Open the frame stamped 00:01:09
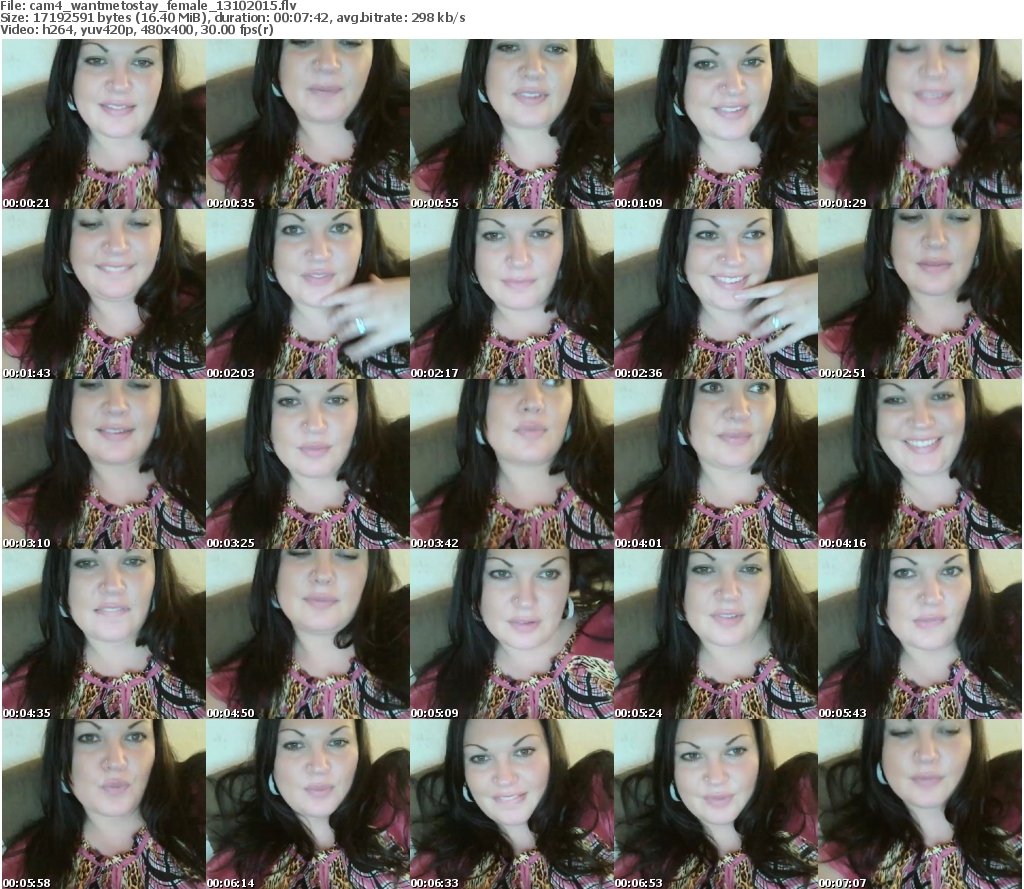This screenshot has width=1024, height=889. click(716, 124)
